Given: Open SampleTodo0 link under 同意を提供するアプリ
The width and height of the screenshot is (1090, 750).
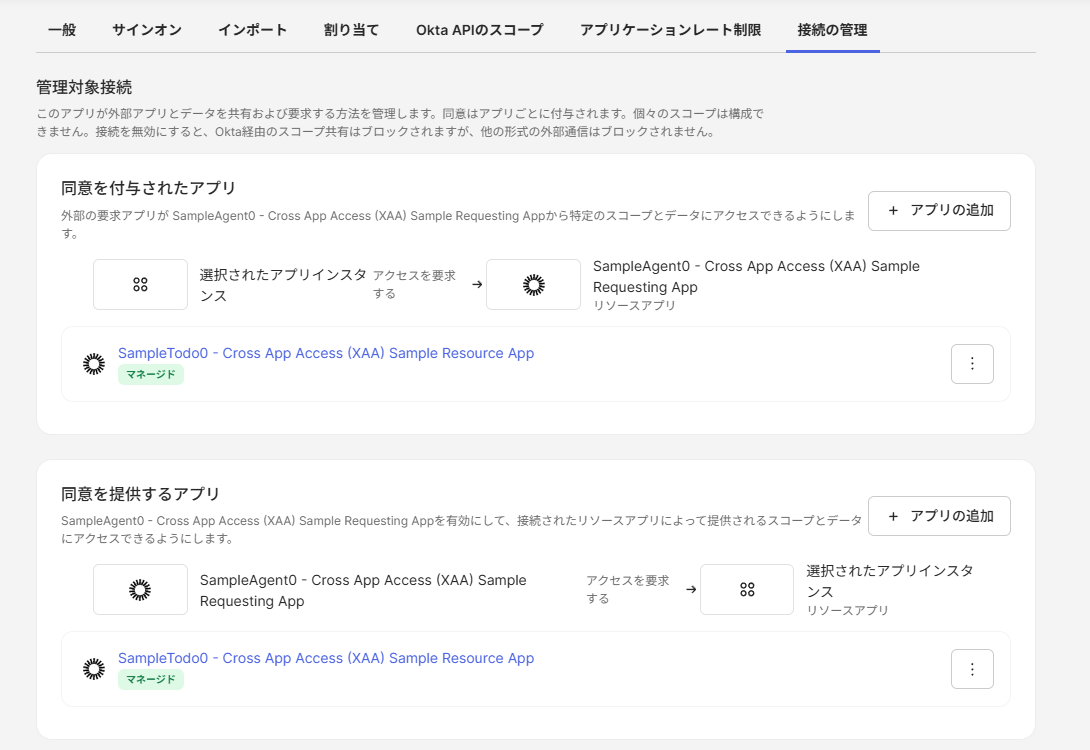Looking at the screenshot, I should pyautogui.click(x=326, y=658).
